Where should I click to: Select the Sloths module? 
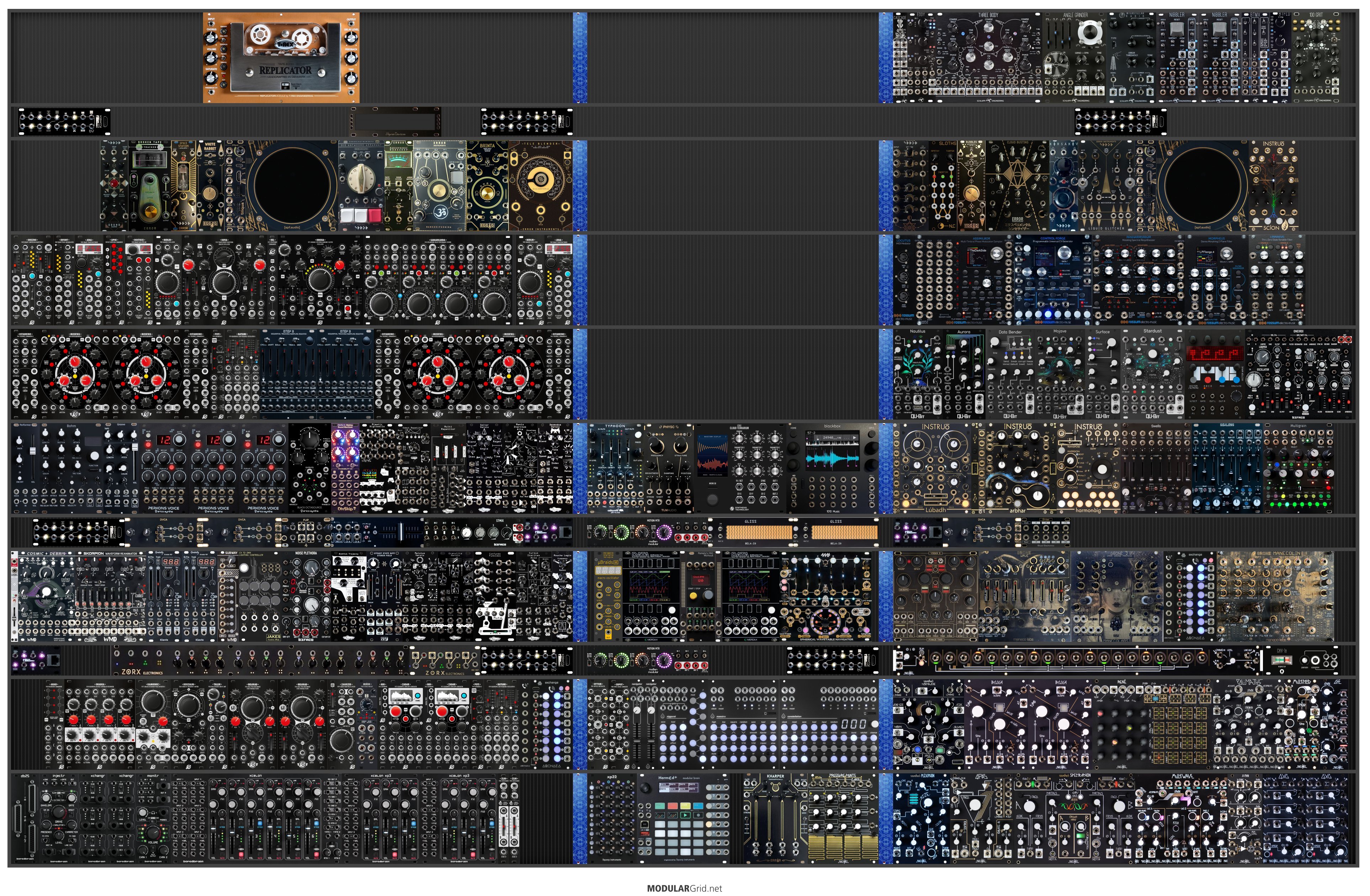coord(942,186)
